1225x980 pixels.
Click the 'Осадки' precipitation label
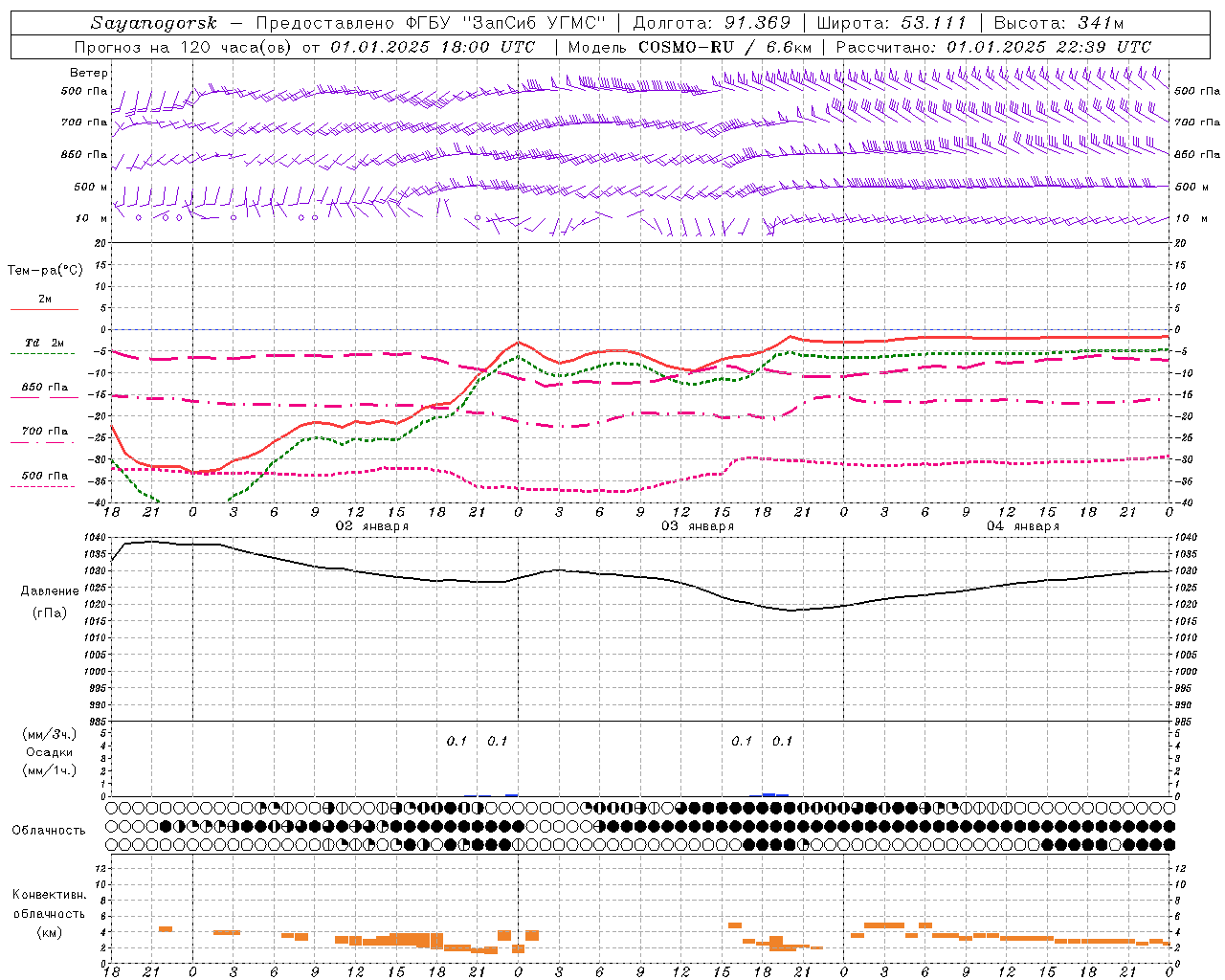tap(50, 752)
